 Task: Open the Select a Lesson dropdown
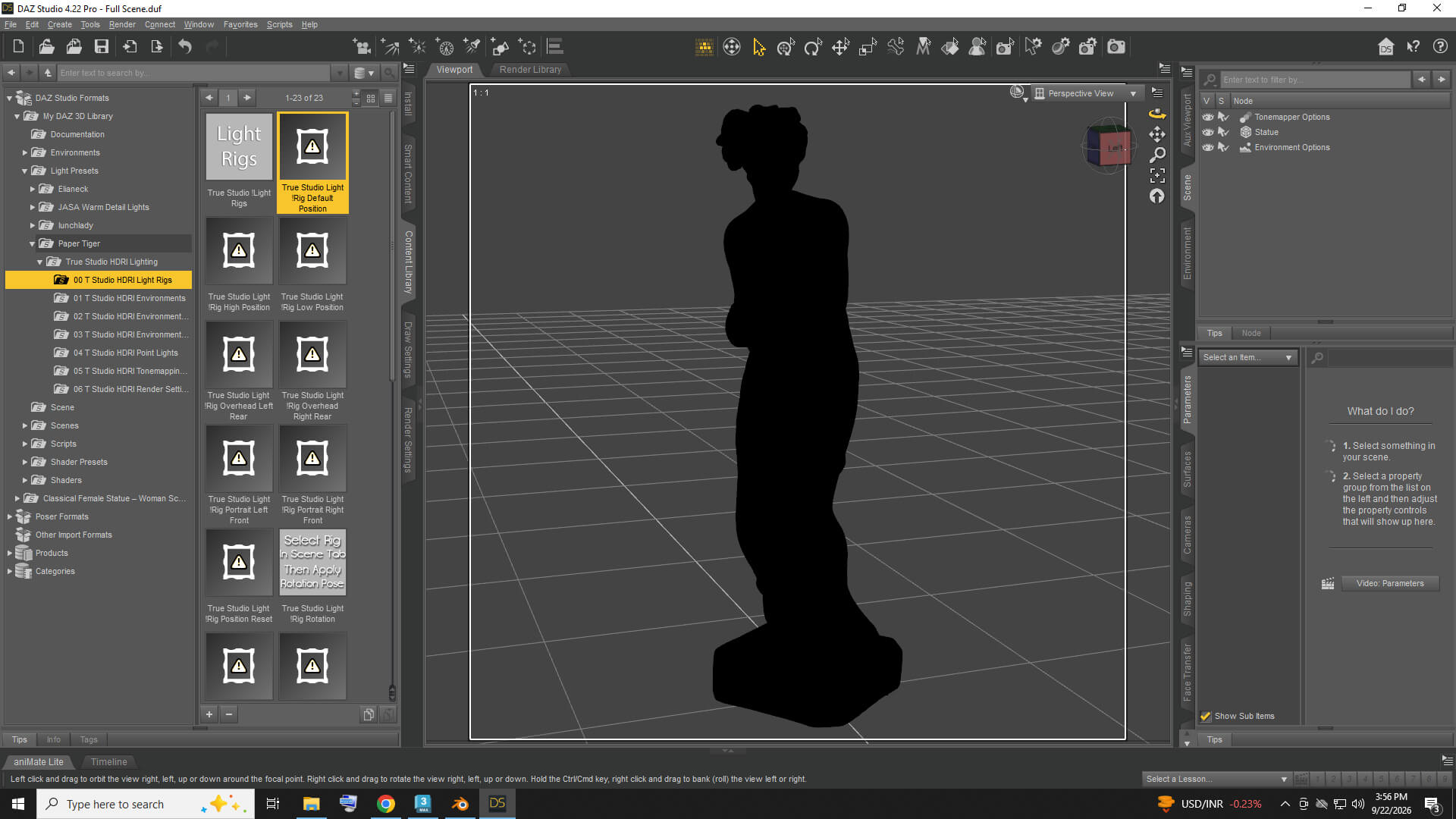pos(1216,779)
